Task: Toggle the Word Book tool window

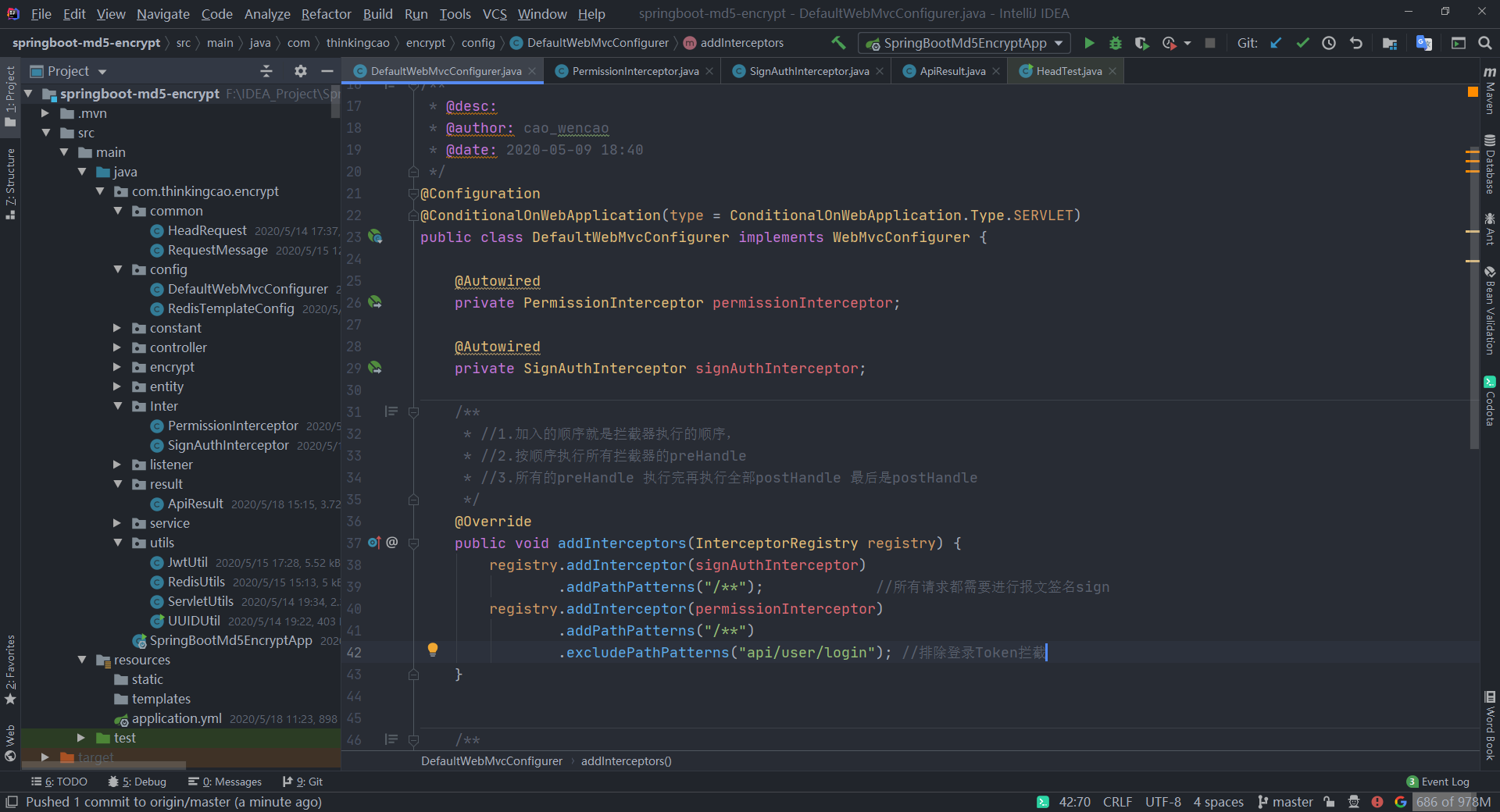Action: [x=1490, y=725]
